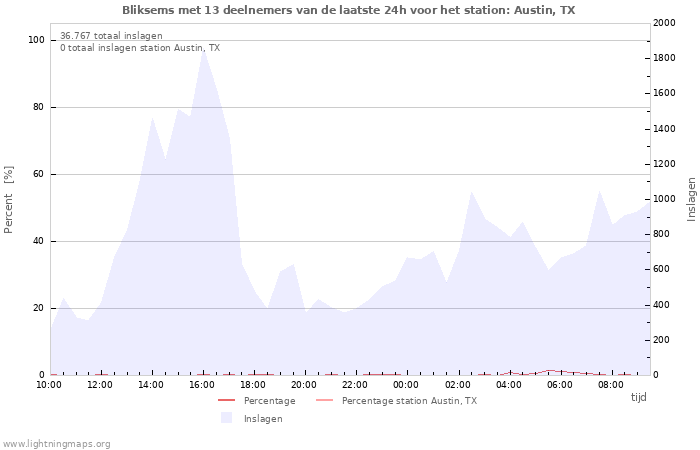Click the Inslagen right axis title

pos(691,199)
